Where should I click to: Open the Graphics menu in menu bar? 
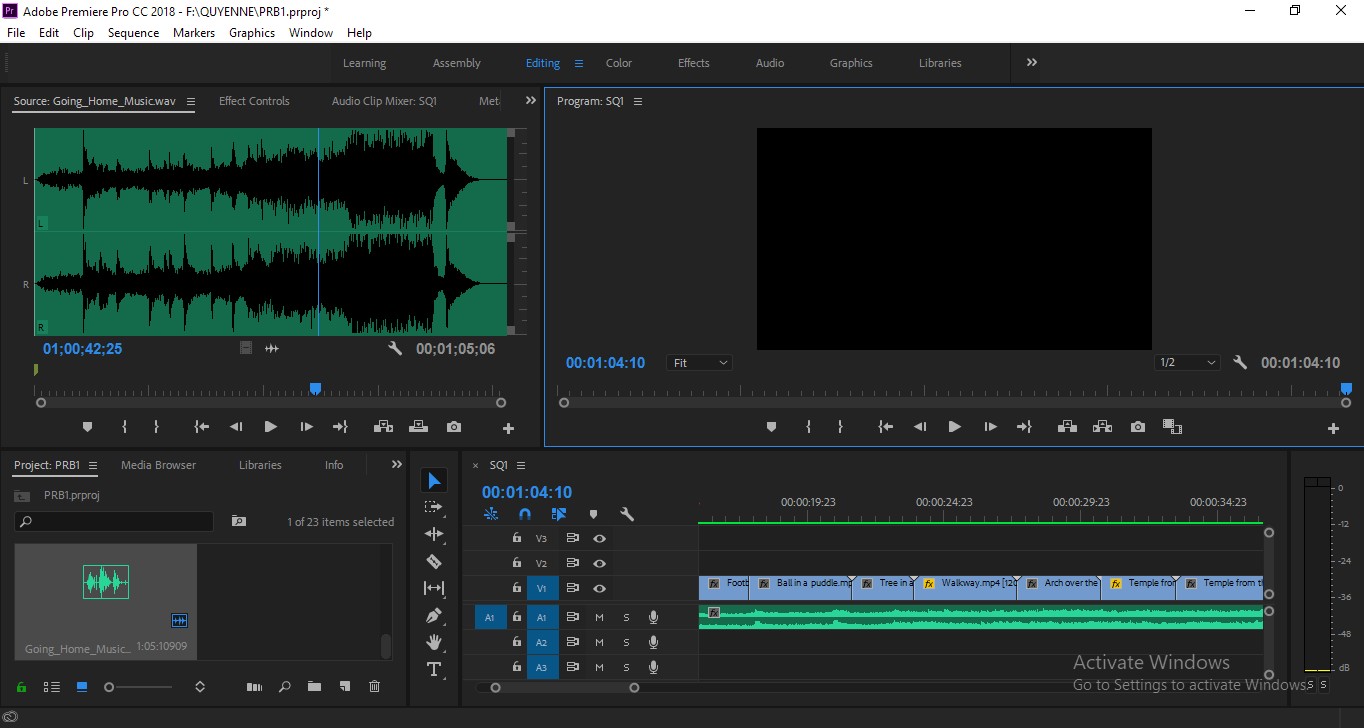pos(252,33)
